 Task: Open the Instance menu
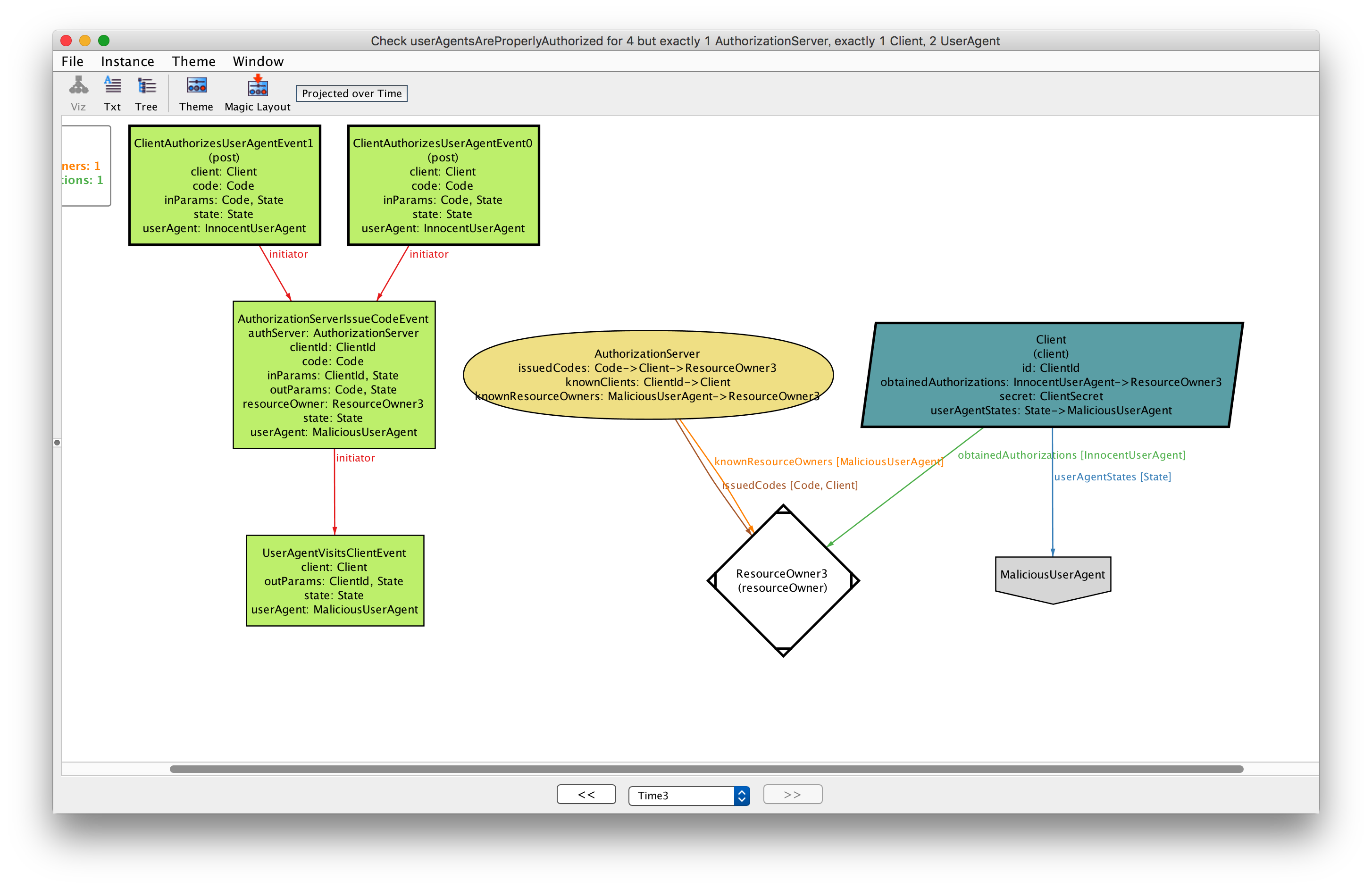(x=127, y=61)
